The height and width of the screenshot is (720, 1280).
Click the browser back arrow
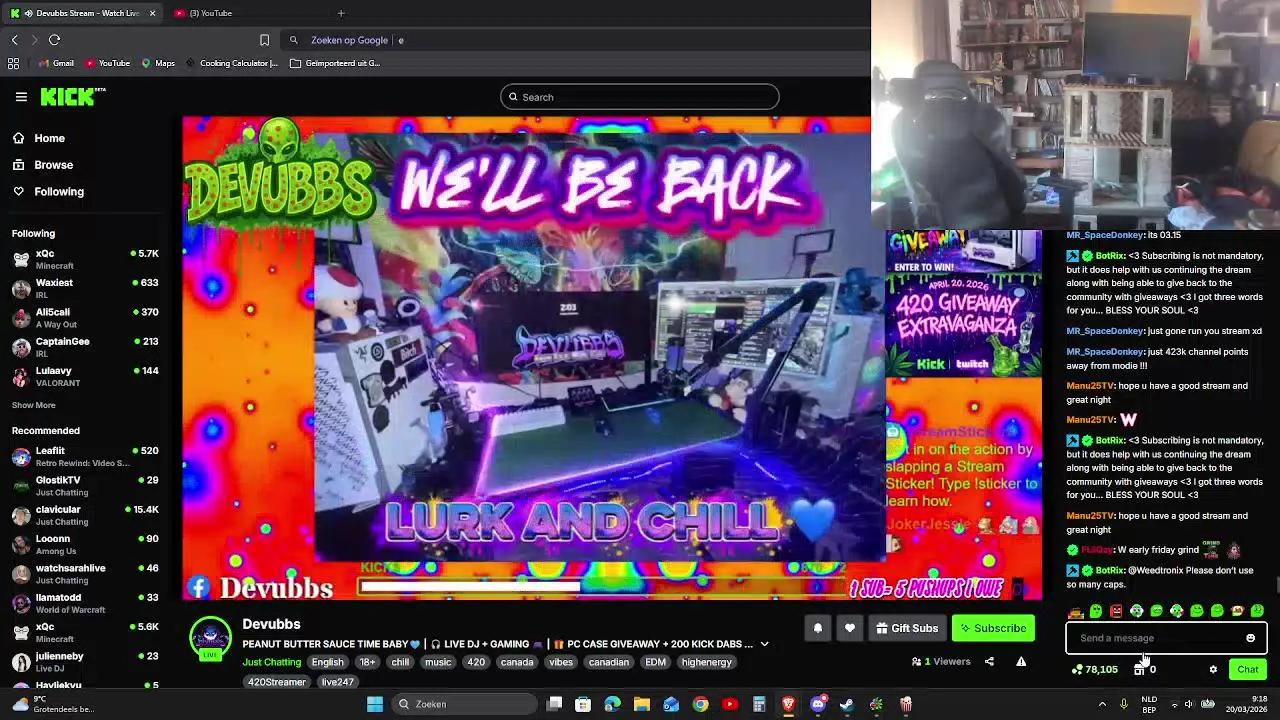point(14,40)
